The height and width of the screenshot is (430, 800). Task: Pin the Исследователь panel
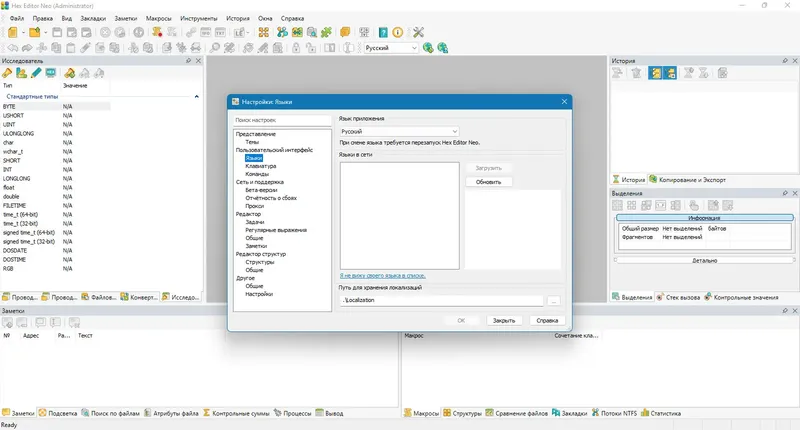click(188, 61)
